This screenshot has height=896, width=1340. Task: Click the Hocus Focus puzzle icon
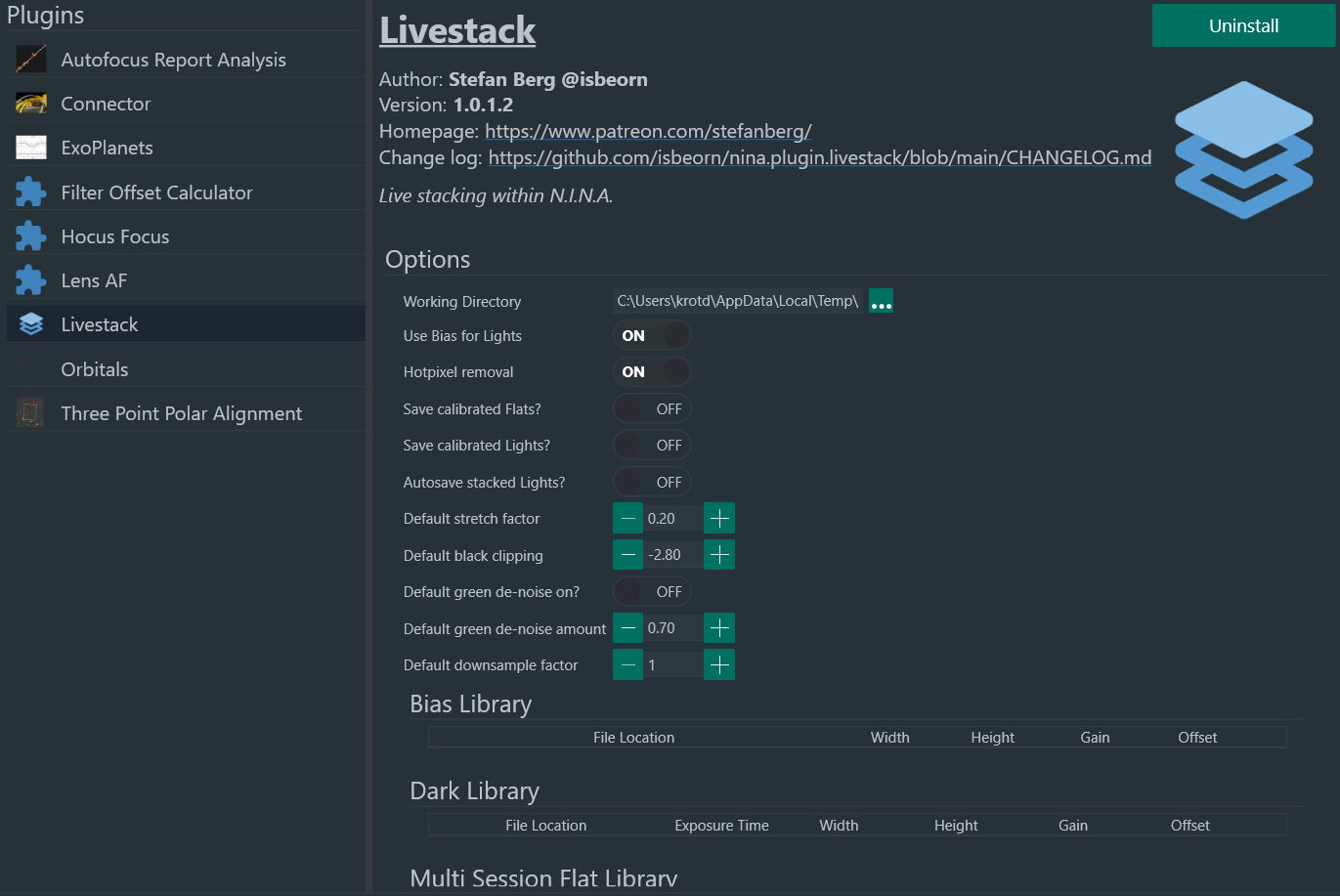[x=31, y=236]
